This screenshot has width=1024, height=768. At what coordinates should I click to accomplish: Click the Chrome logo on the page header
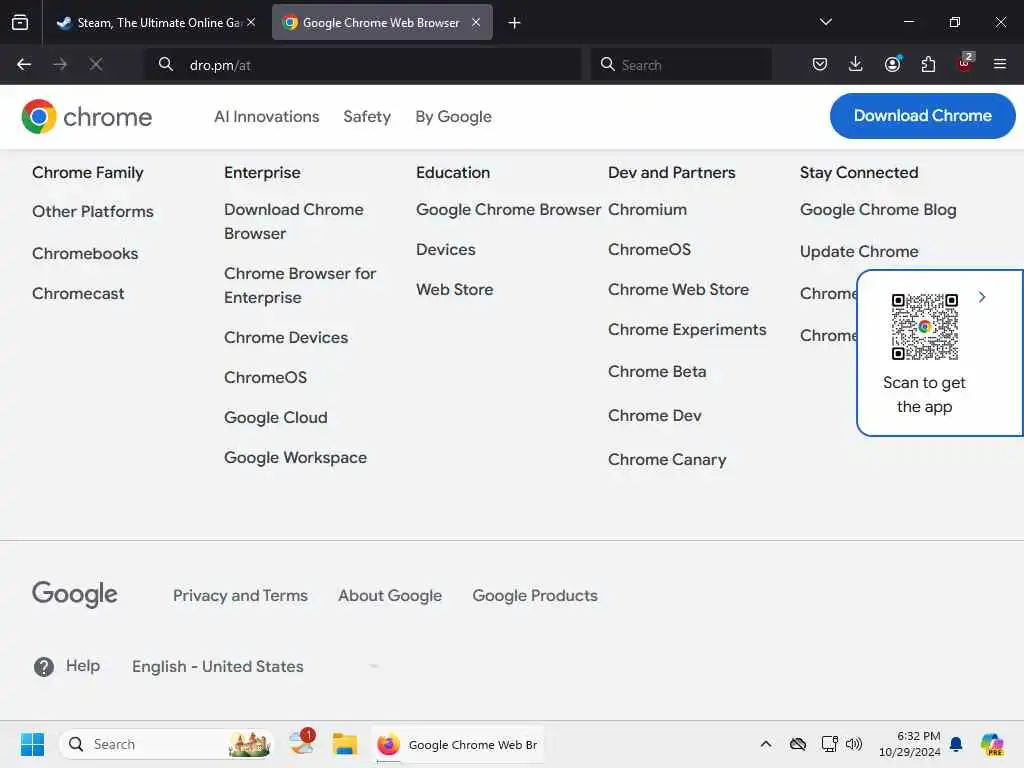[87, 117]
